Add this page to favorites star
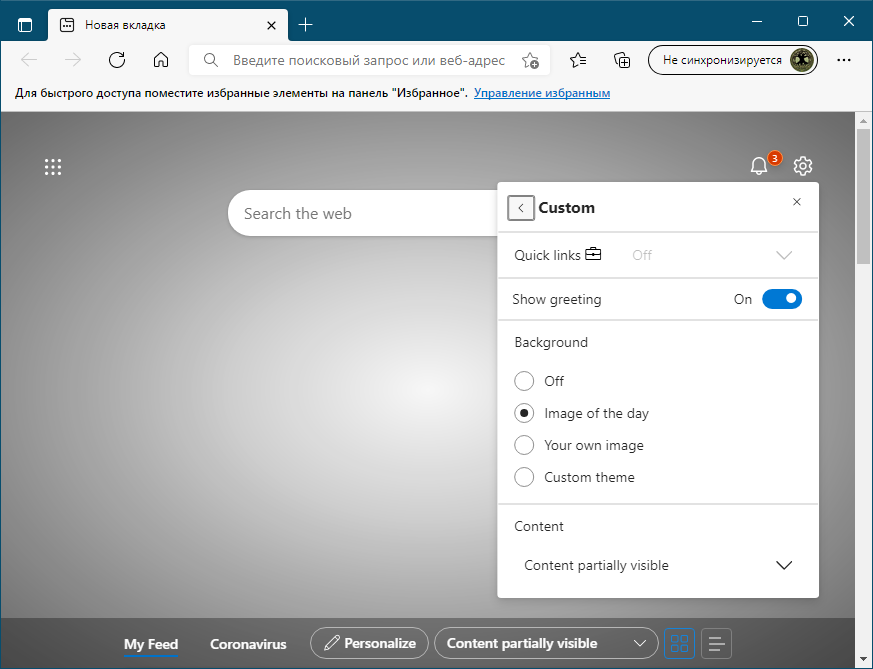The image size is (873, 669). [530, 60]
